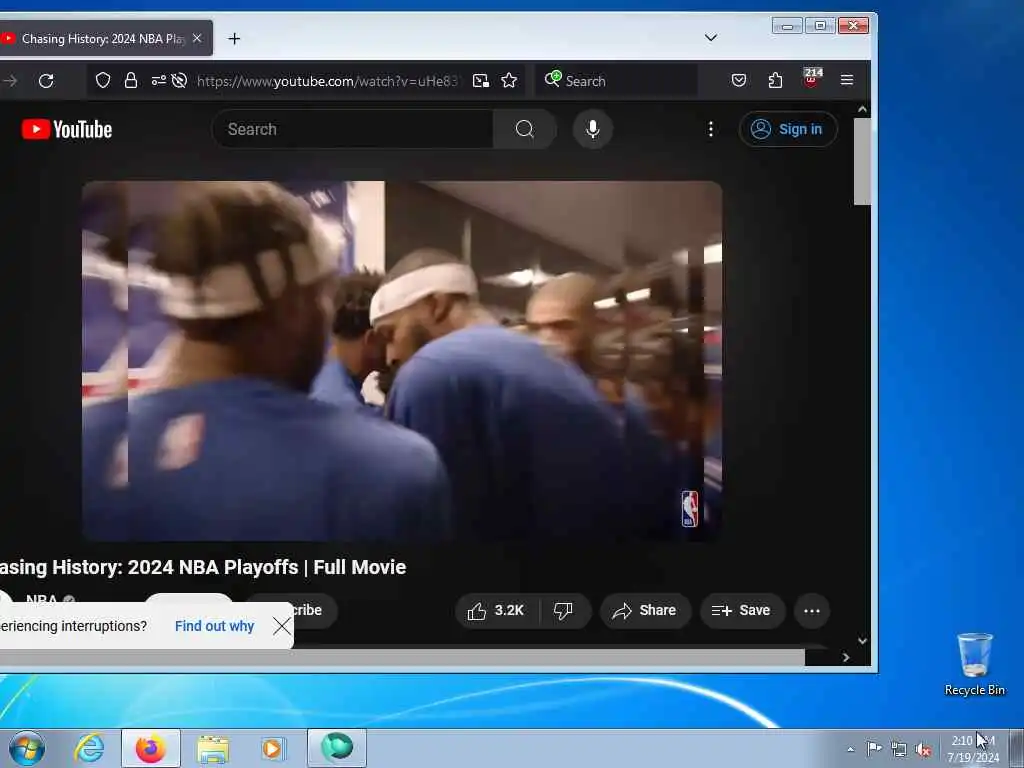Share the video using Share button
Viewport: 1024px width, 768px height.
tap(645, 611)
